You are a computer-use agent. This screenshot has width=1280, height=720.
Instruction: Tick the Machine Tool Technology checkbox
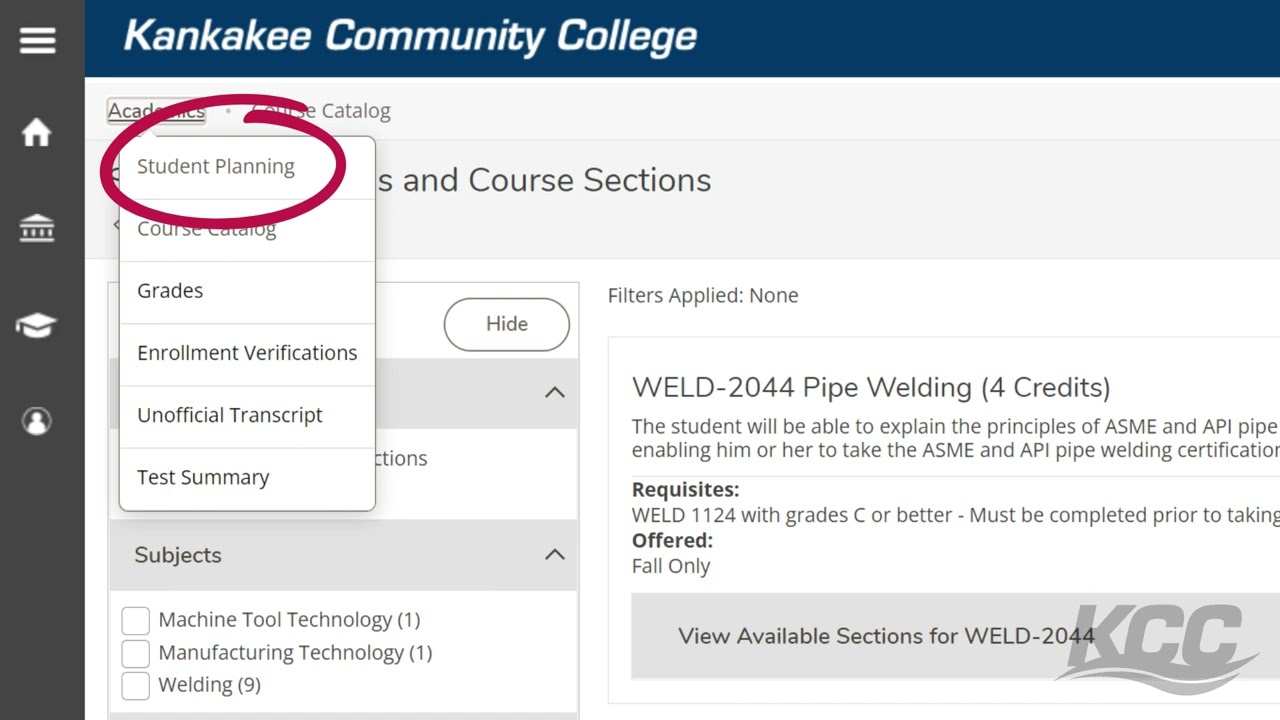pyautogui.click(x=135, y=620)
